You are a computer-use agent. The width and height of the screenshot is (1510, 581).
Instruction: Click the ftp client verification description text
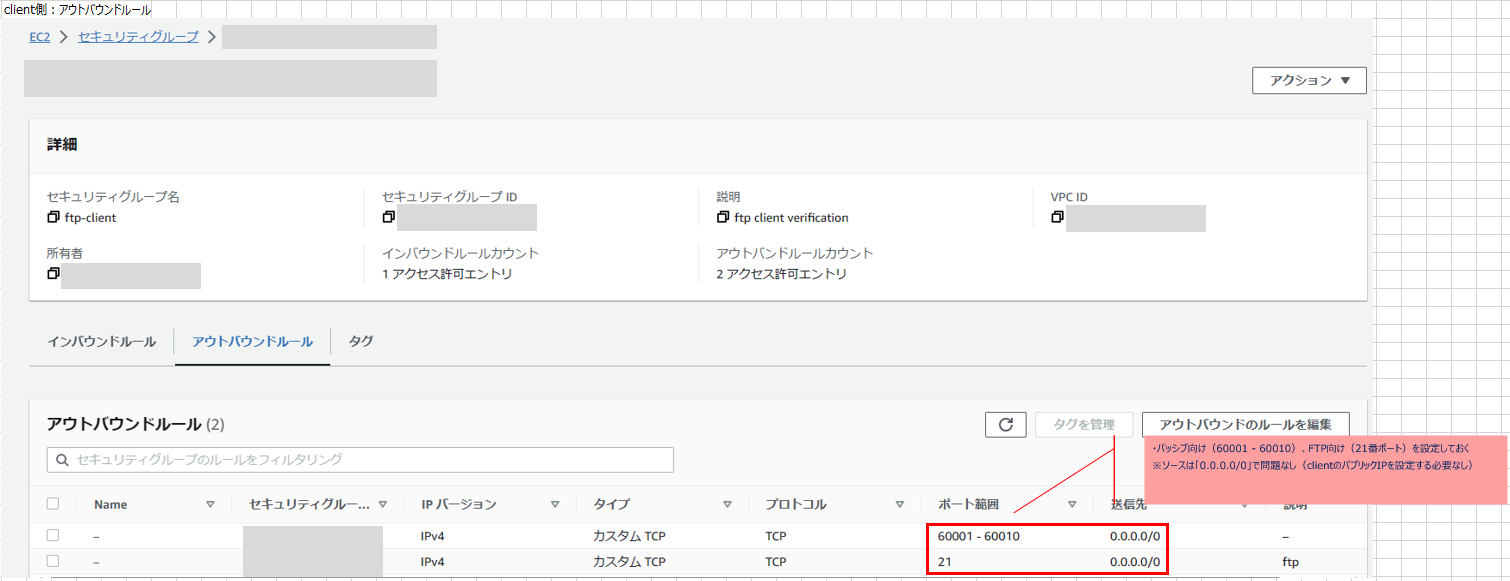[791, 217]
